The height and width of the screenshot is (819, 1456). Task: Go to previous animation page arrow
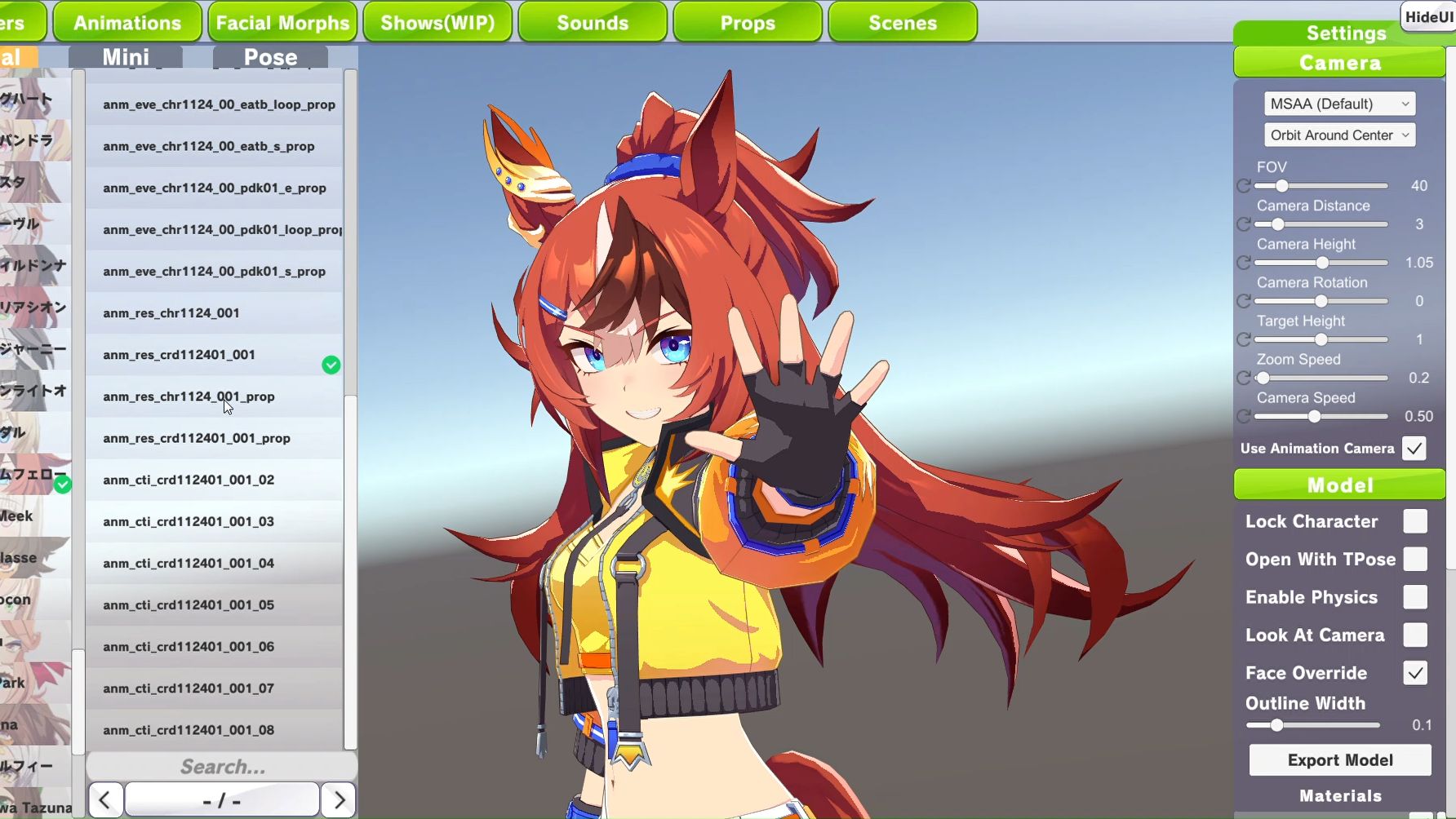pyautogui.click(x=105, y=800)
